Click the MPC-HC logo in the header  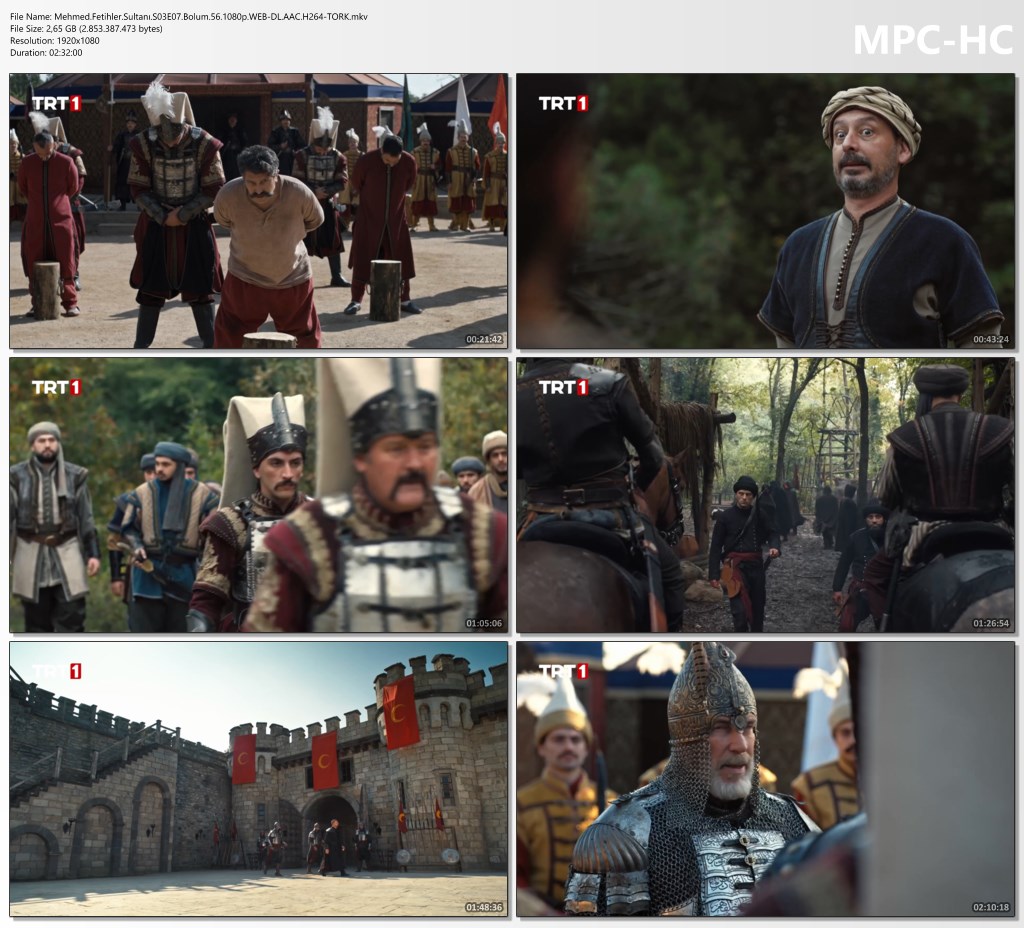tap(932, 38)
